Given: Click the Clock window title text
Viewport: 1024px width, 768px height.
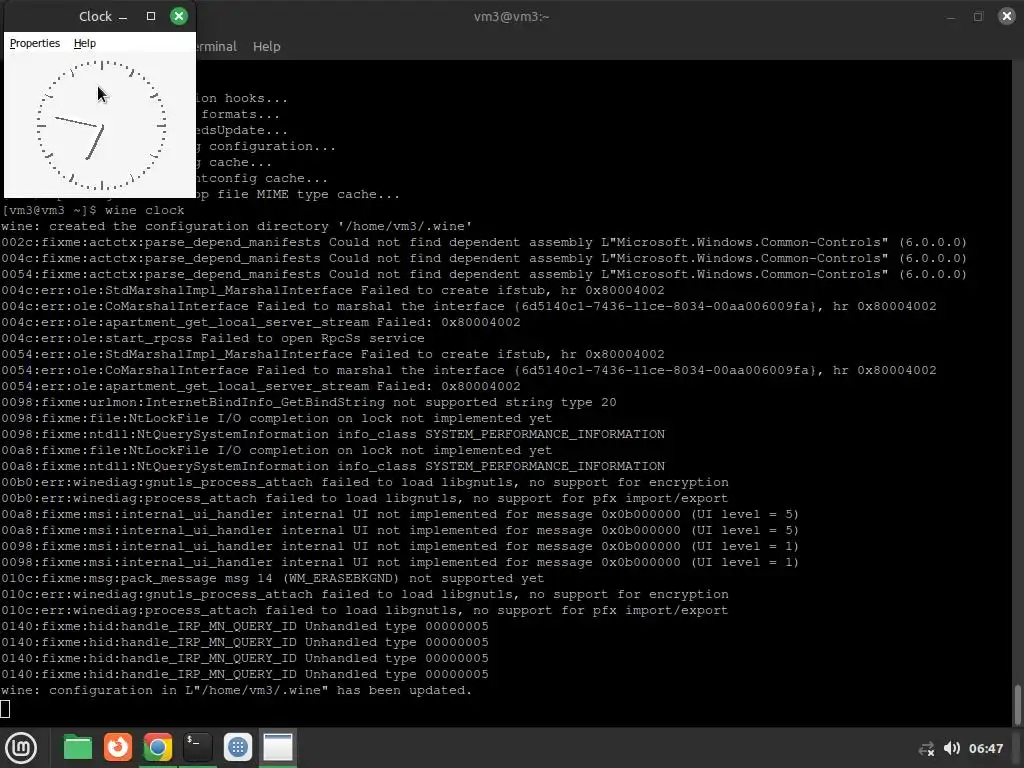Looking at the screenshot, I should click(x=95, y=16).
